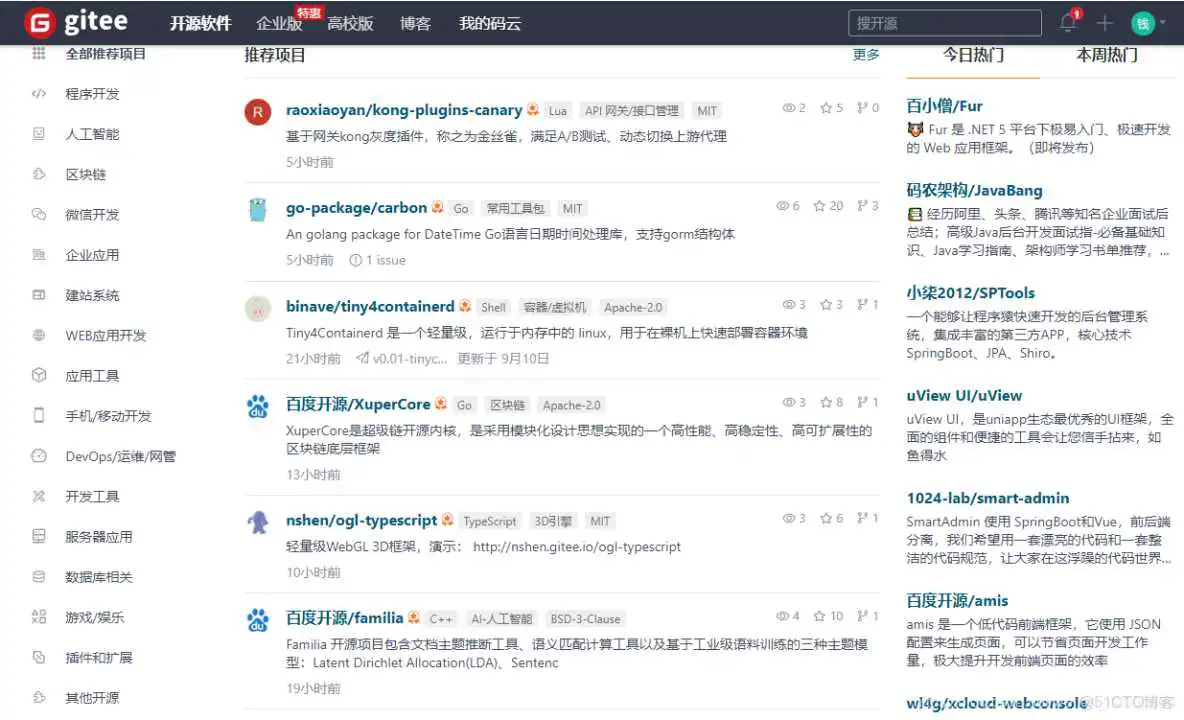
Task: Open 百度开源/XuperCore repository
Action: 358,405
